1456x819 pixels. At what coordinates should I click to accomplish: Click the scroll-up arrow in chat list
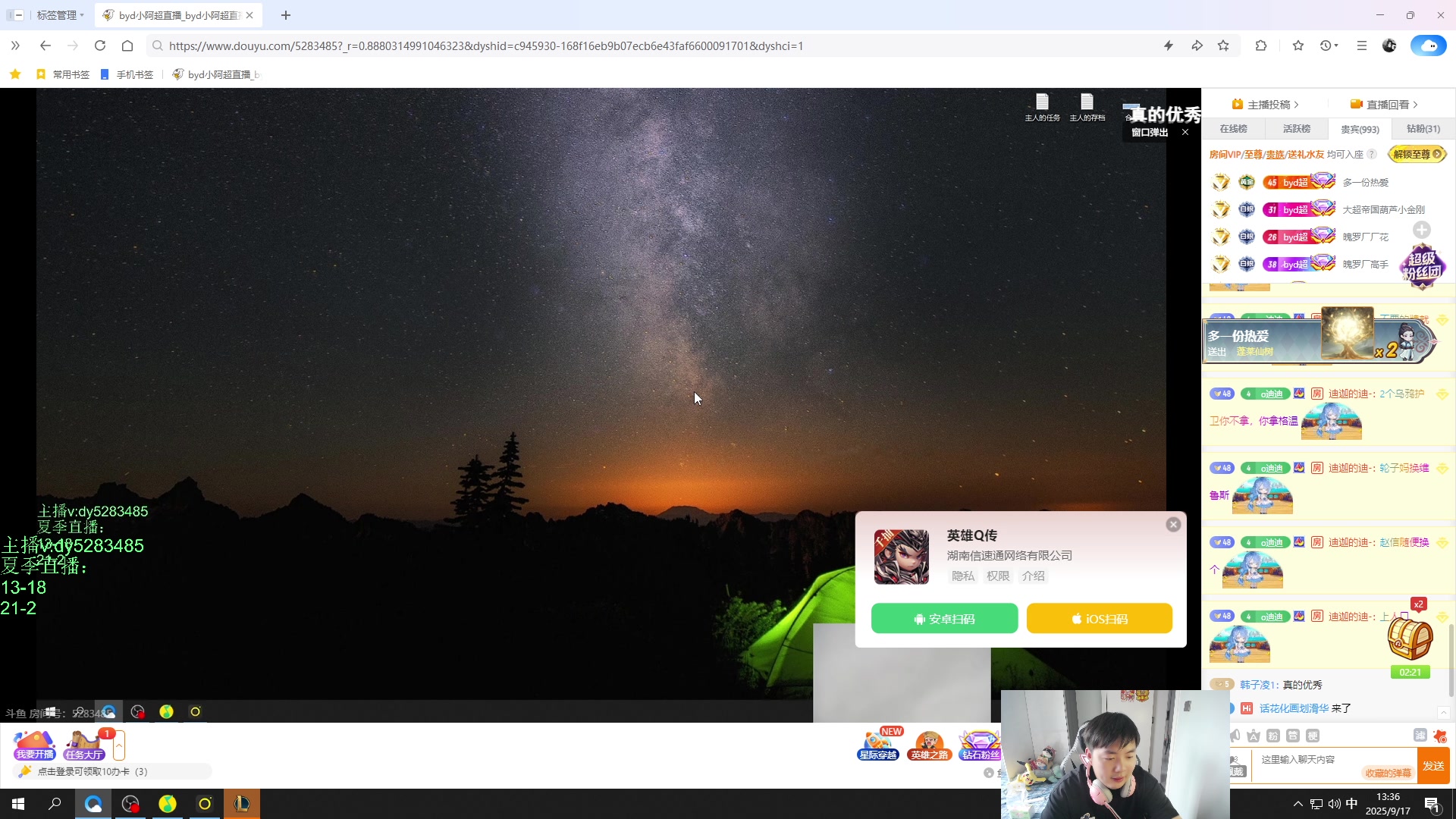coord(1444,712)
